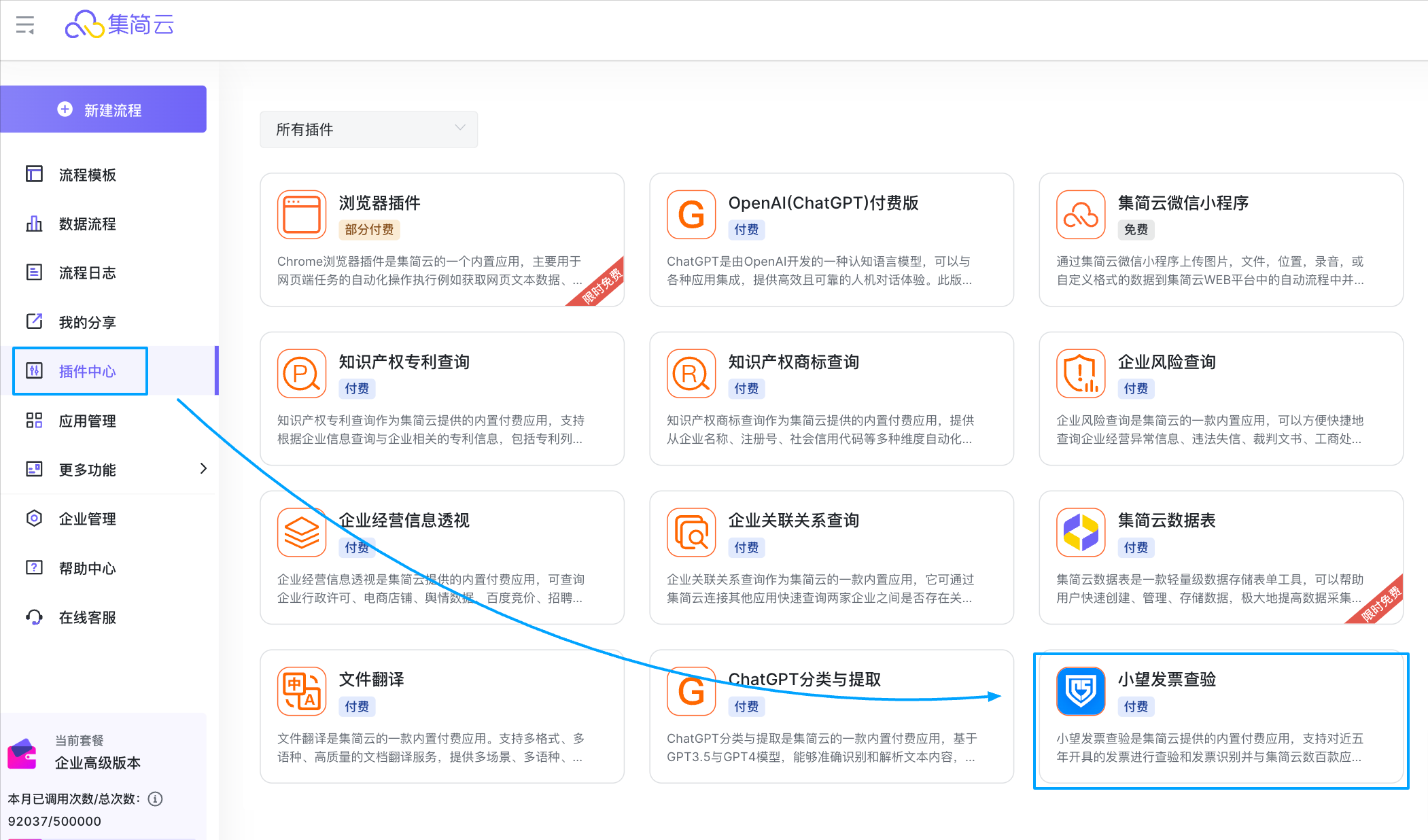
Task: Click the 在线客服 headset icon
Action: (34, 616)
